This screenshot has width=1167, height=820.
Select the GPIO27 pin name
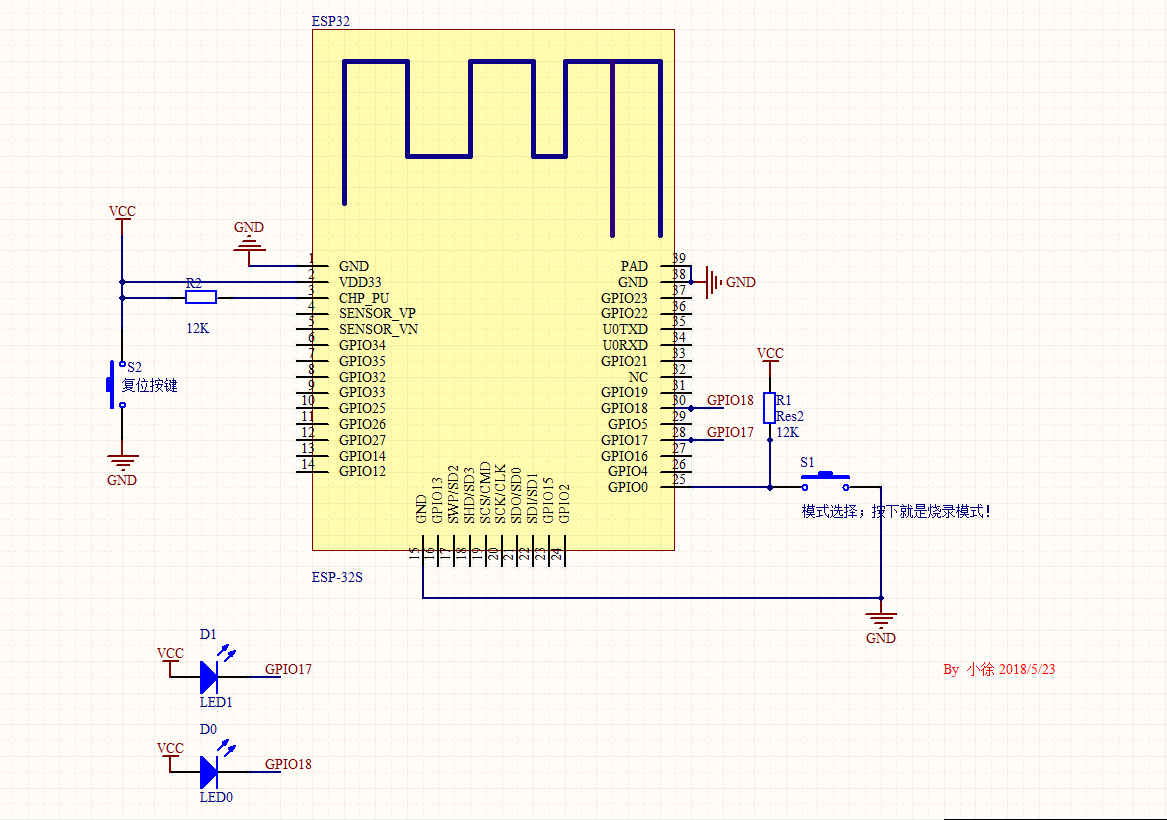pos(362,441)
